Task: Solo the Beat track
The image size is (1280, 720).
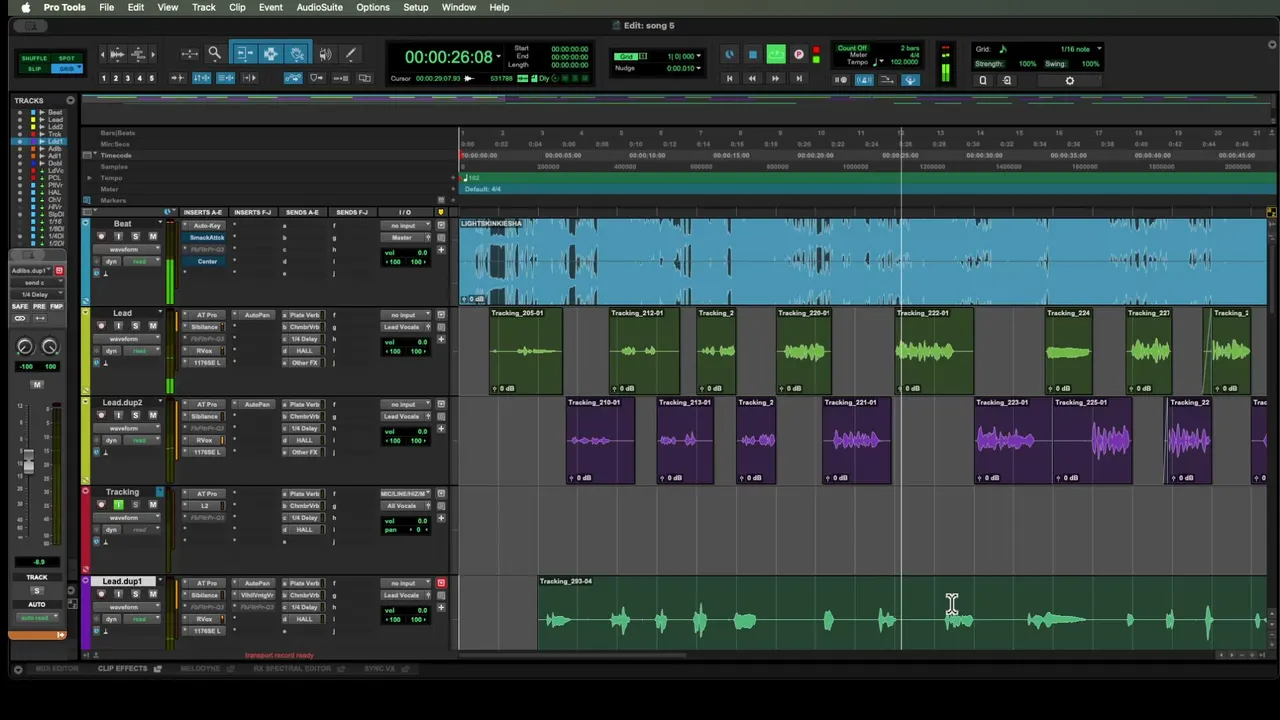Action: [135, 237]
